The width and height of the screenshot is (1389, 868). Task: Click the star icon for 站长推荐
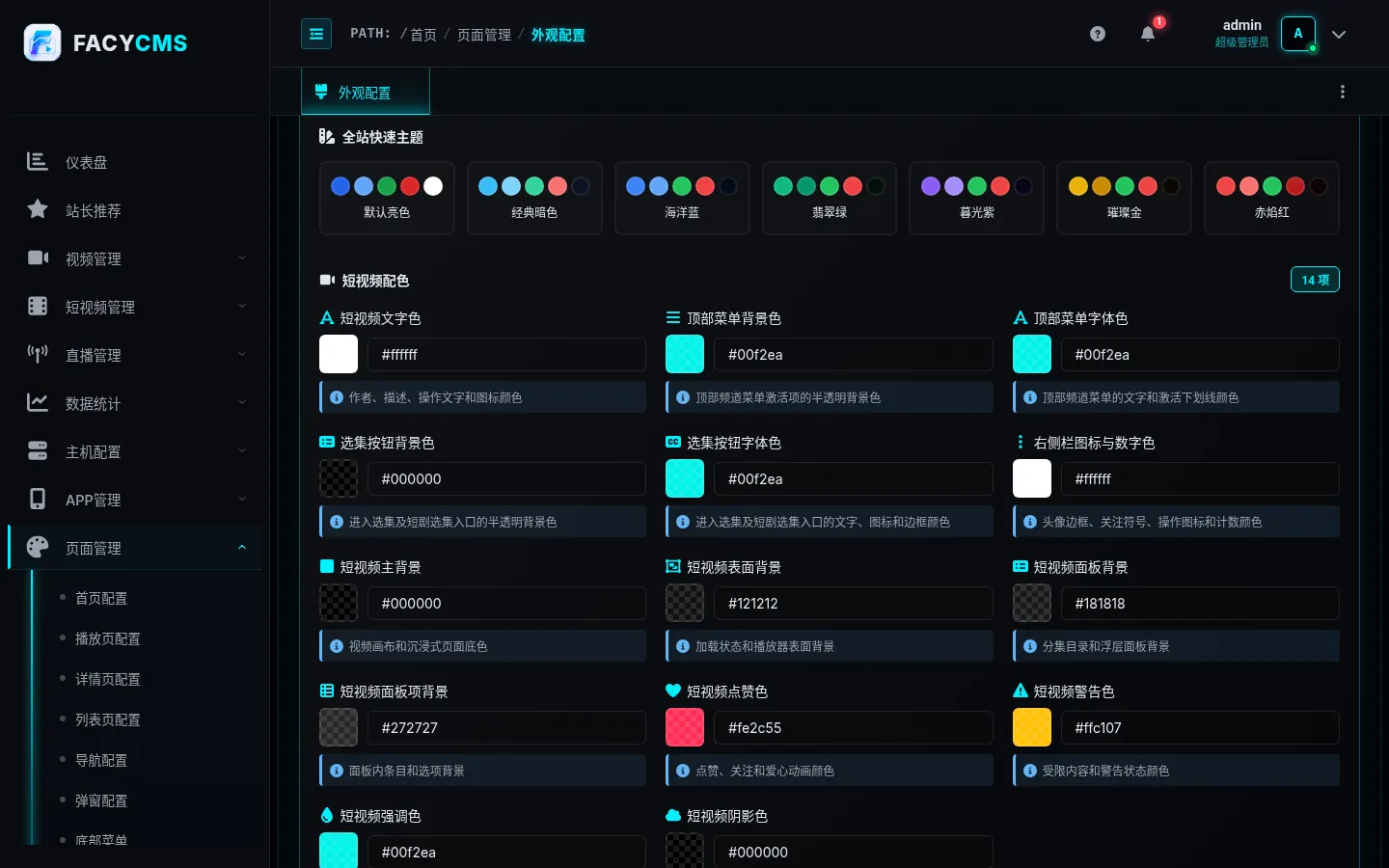pos(38,209)
